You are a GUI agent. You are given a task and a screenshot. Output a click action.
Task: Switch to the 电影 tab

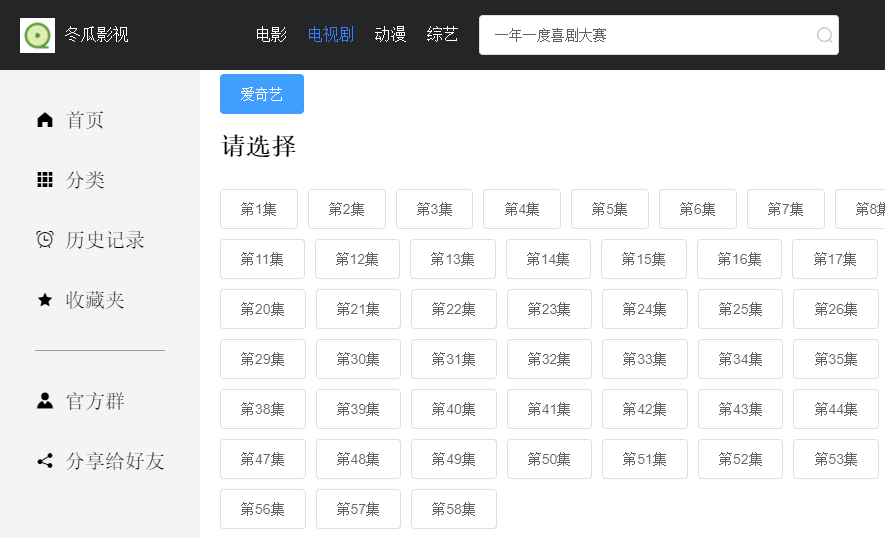(271, 35)
